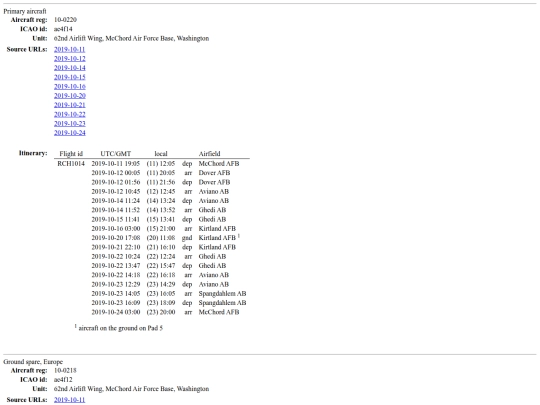Viewport: 540px width, 405px height.
Task: Click the local time (23) 20:00
Action: tap(161, 312)
